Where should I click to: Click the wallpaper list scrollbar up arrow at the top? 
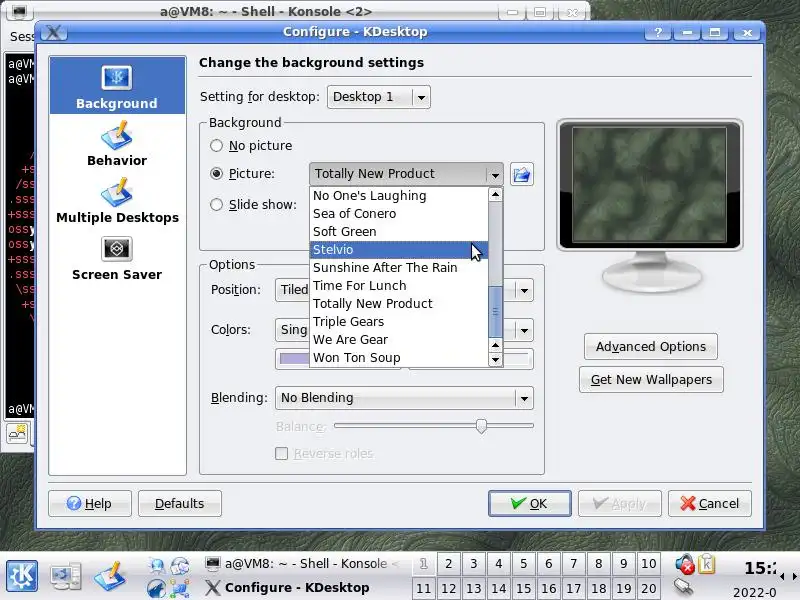(495, 194)
